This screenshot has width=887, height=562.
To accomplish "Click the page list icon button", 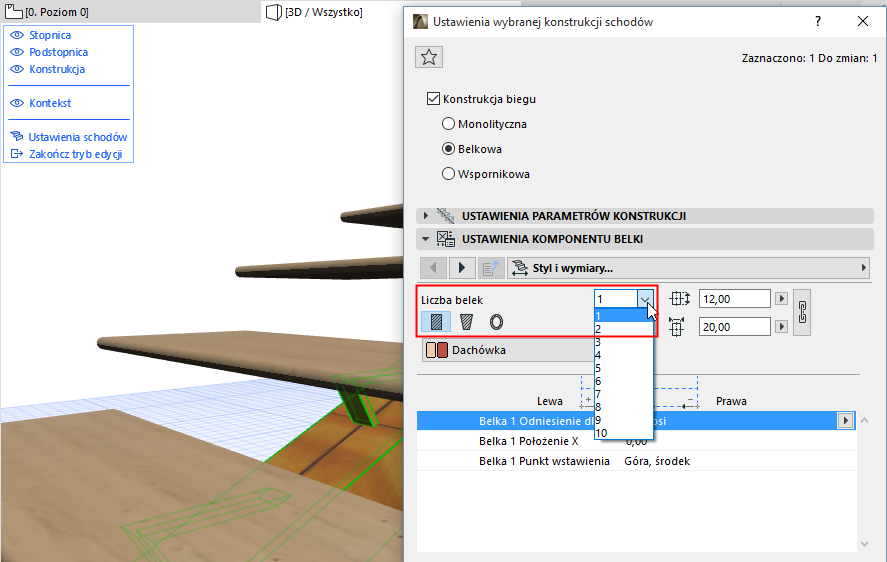I will pyautogui.click(x=491, y=268).
